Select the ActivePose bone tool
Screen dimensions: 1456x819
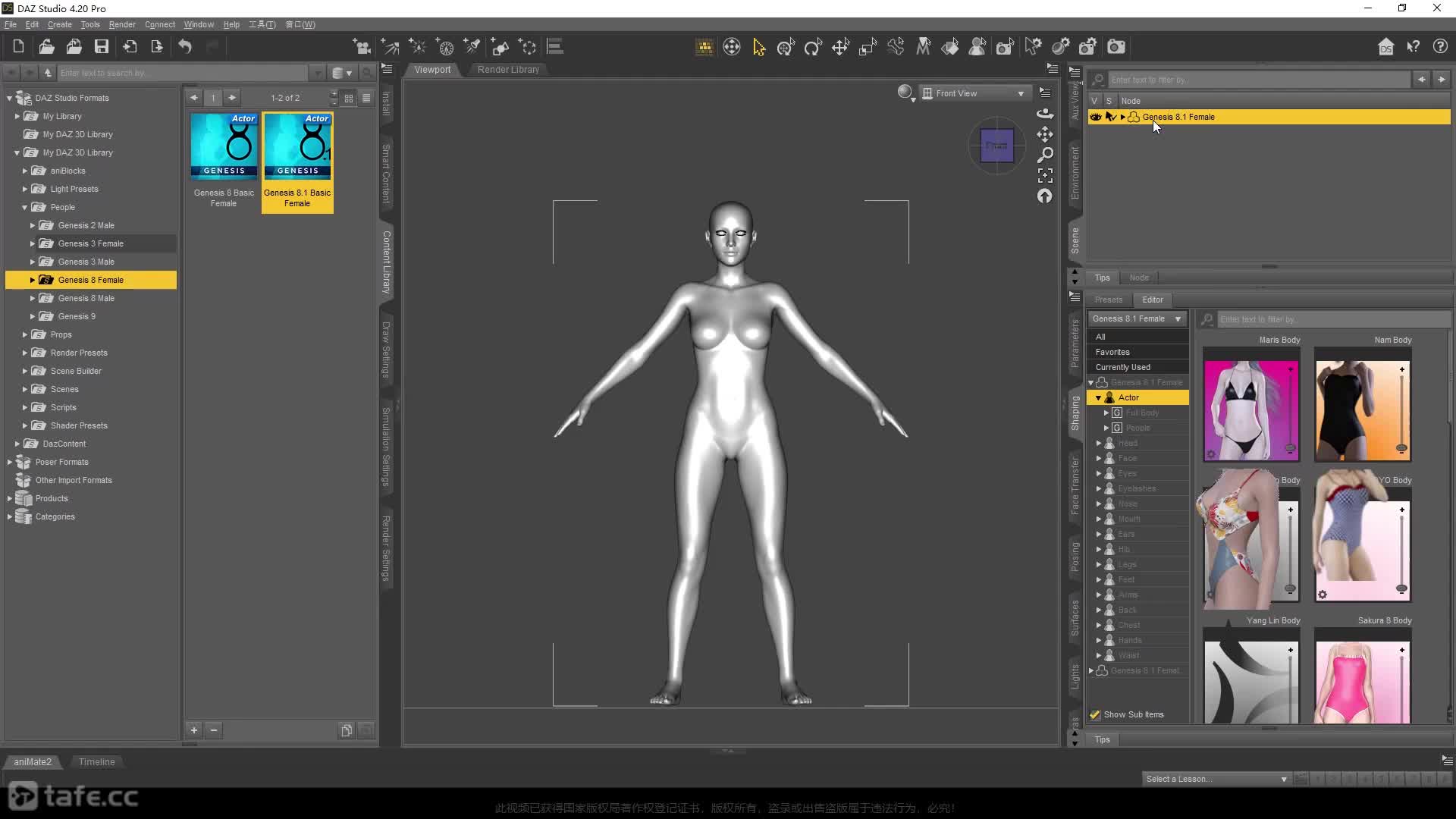[896, 47]
